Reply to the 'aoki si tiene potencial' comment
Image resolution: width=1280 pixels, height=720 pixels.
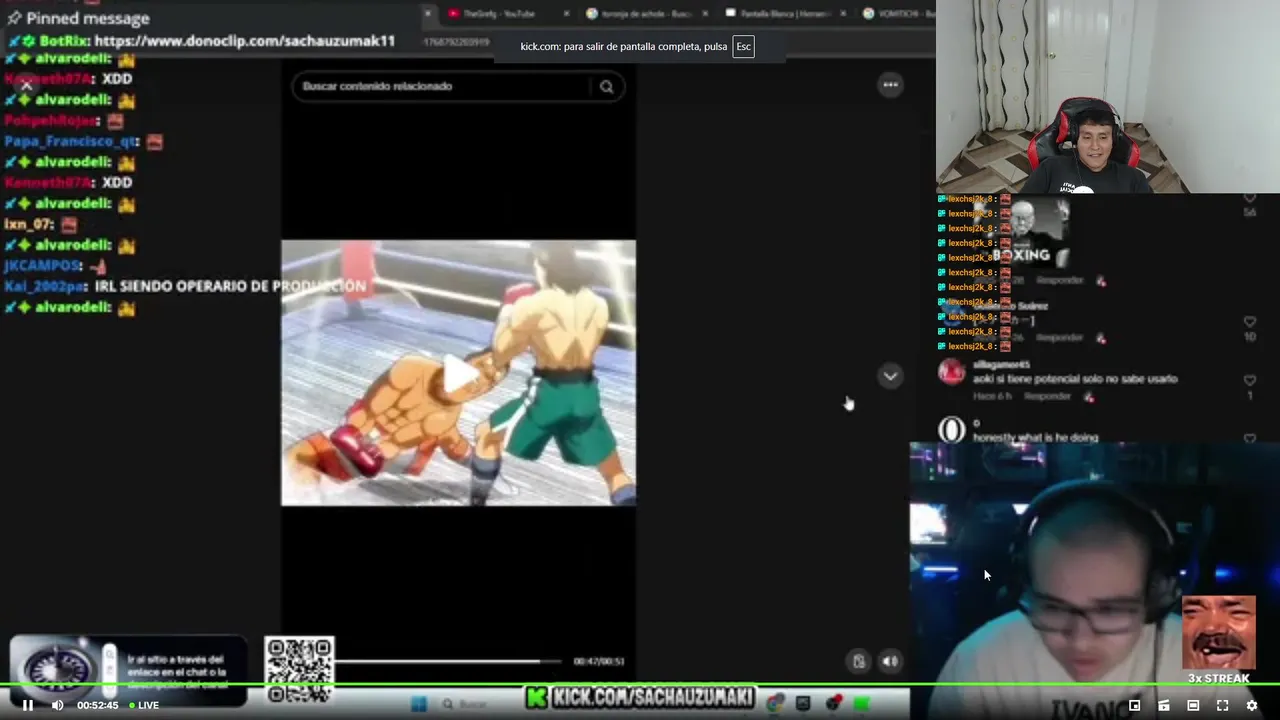point(1047,396)
